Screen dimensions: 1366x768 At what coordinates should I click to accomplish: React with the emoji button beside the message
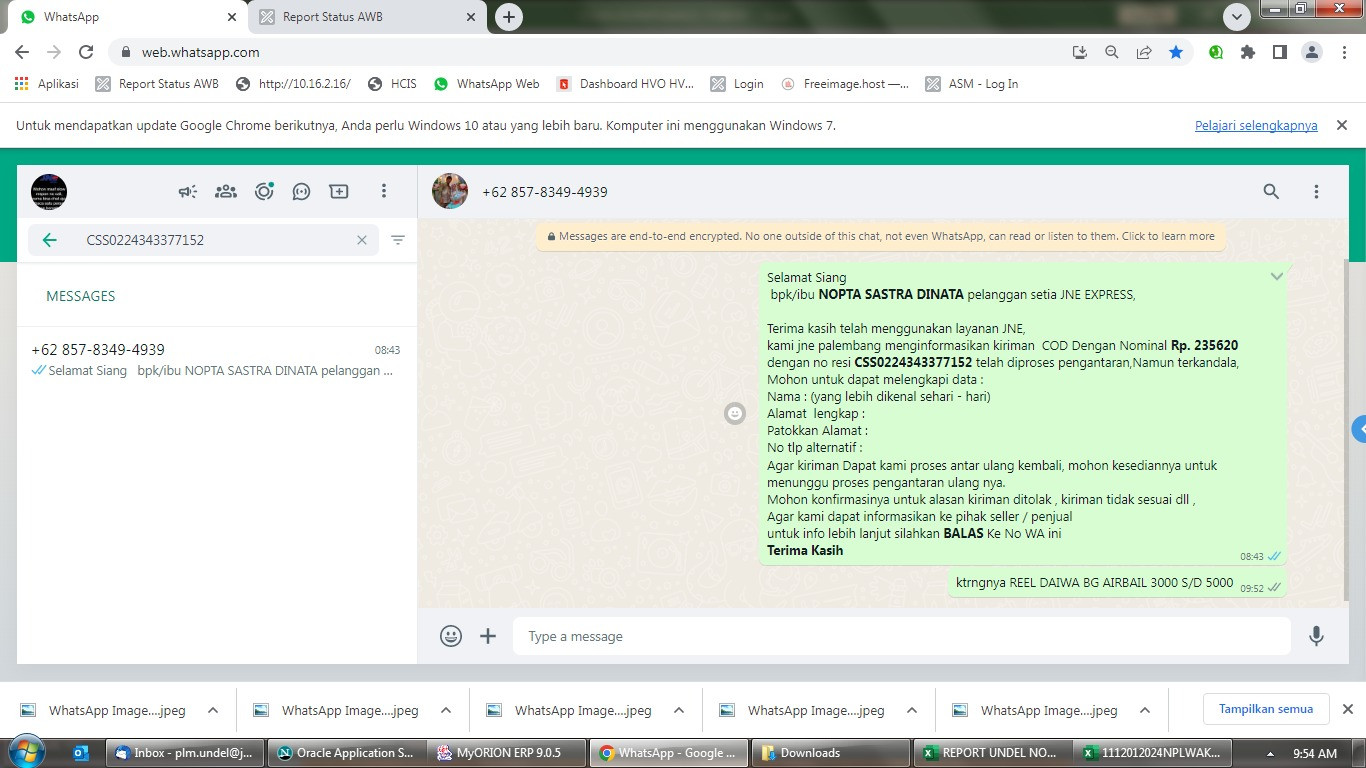click(x=735, y=413)
